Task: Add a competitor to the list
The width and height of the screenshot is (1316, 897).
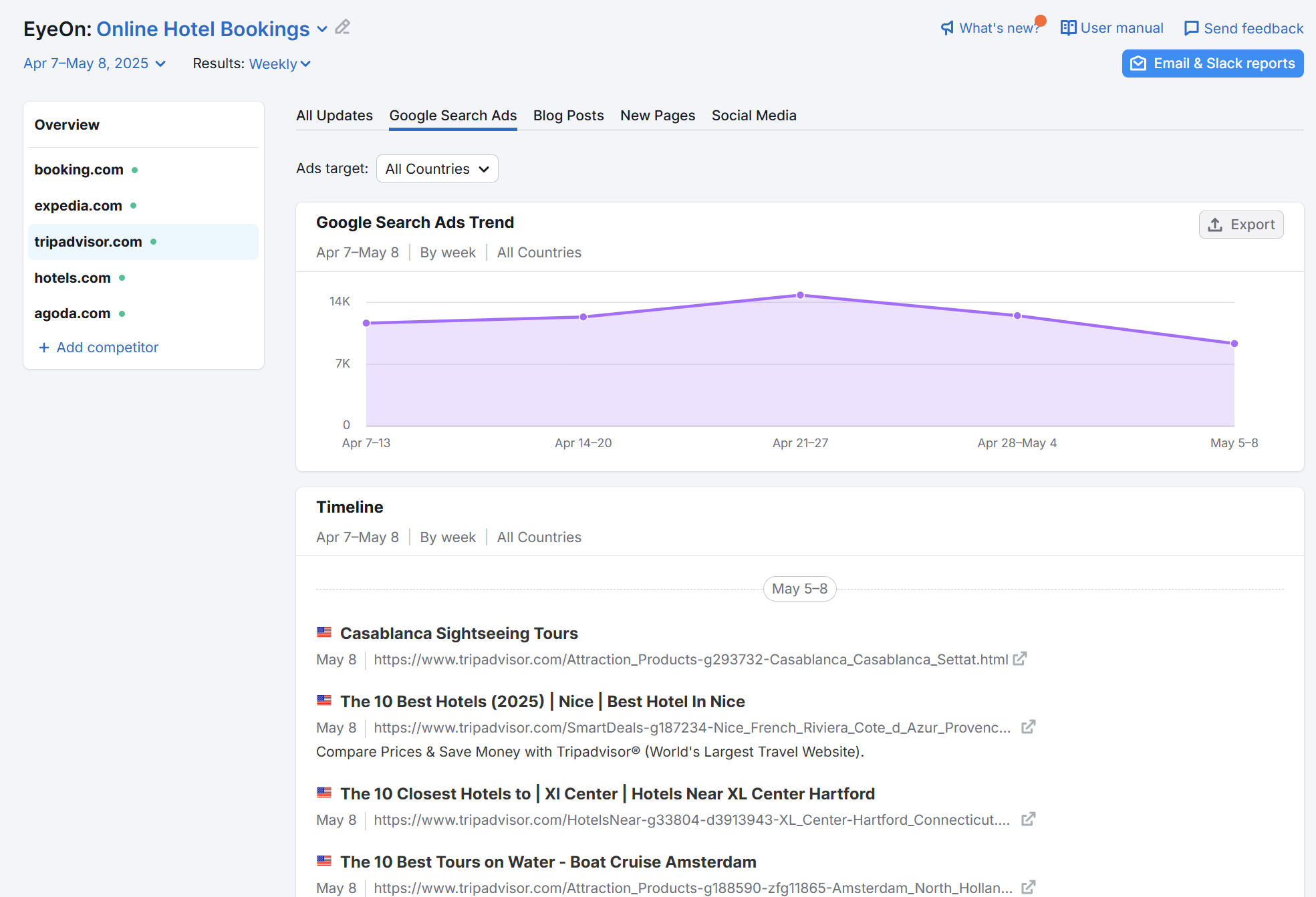Action: click(x=99, y=348)
